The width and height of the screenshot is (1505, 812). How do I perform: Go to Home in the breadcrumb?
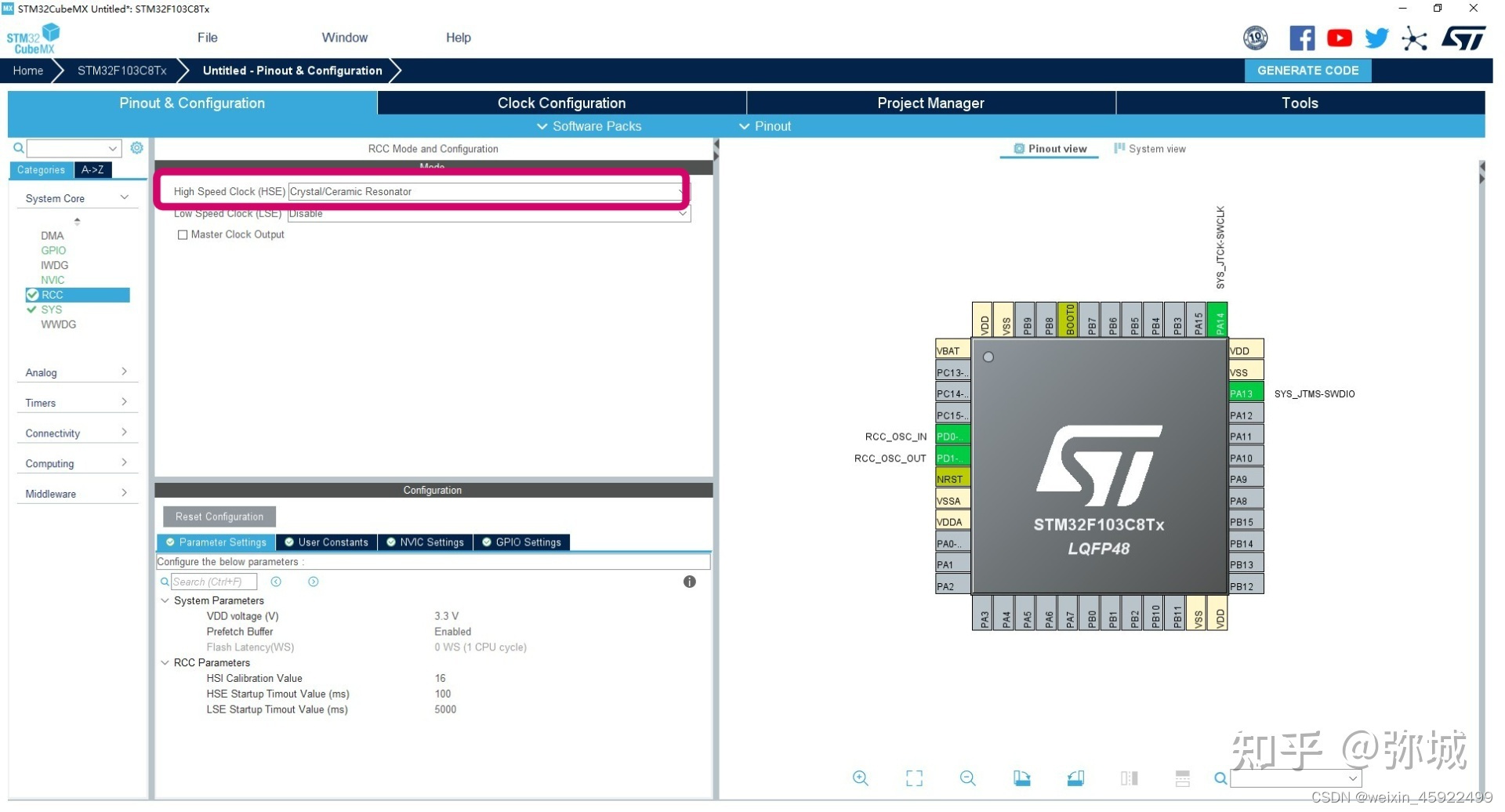click(x=28, y=71)
